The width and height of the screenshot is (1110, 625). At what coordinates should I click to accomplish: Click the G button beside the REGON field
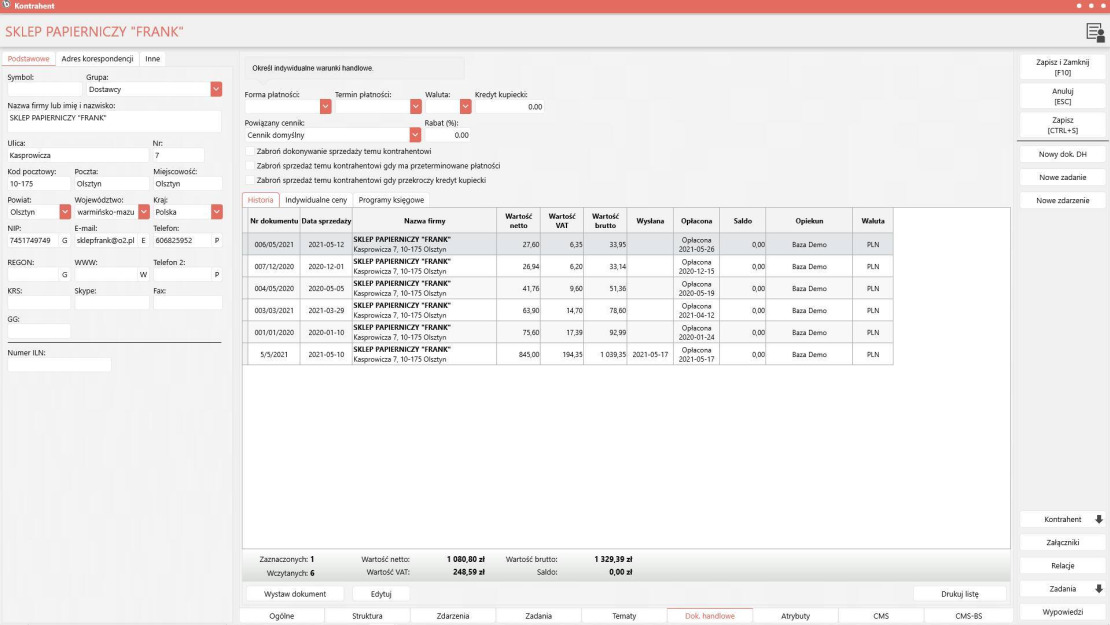pos(64,275)
